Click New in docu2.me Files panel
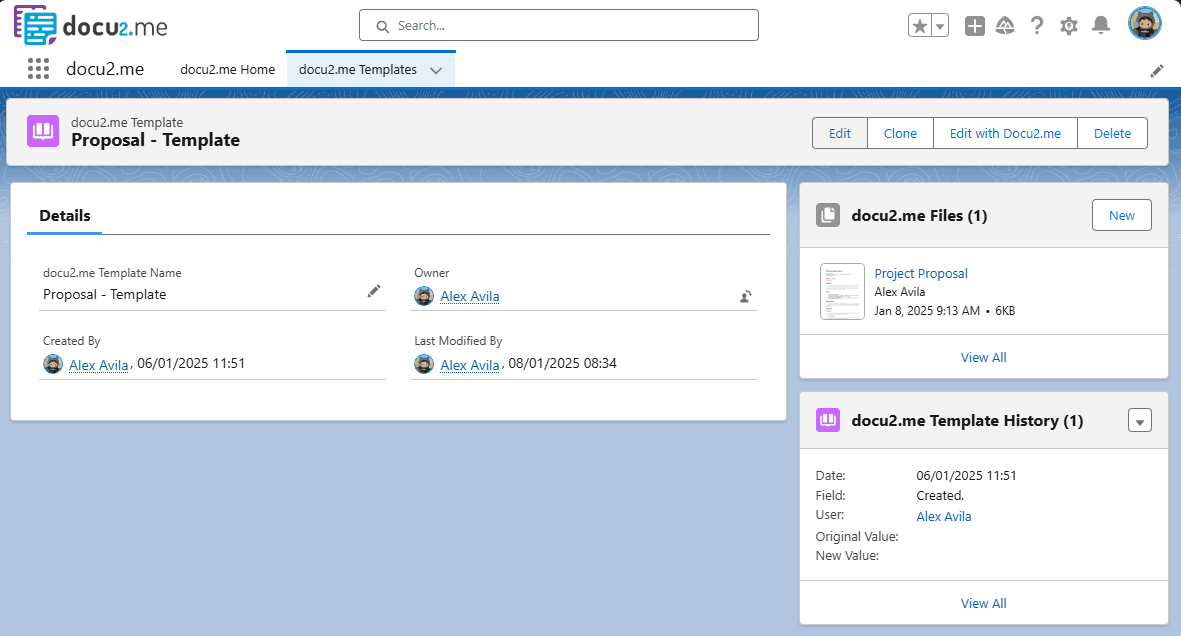 pyautogui.click(x=1121, y=216)
